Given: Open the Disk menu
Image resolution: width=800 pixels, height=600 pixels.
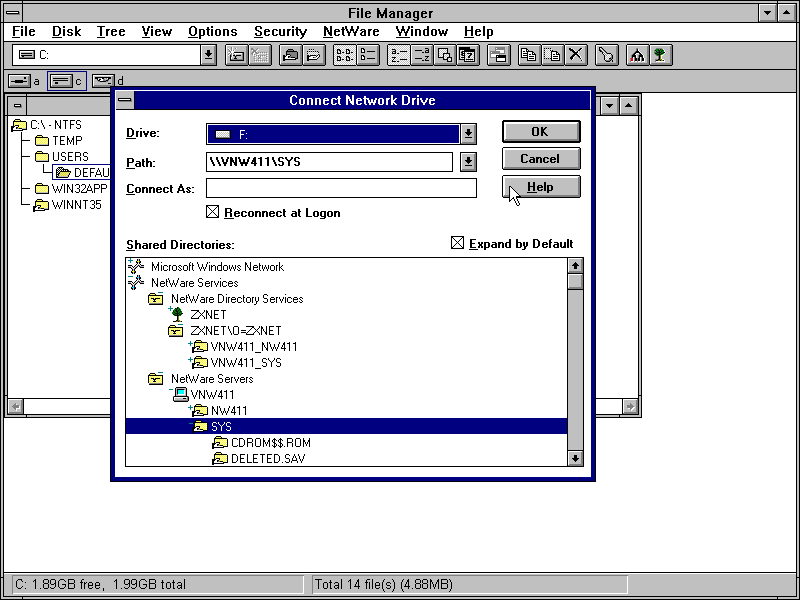Looking at the screenshot, I should (x=66, y=32).
